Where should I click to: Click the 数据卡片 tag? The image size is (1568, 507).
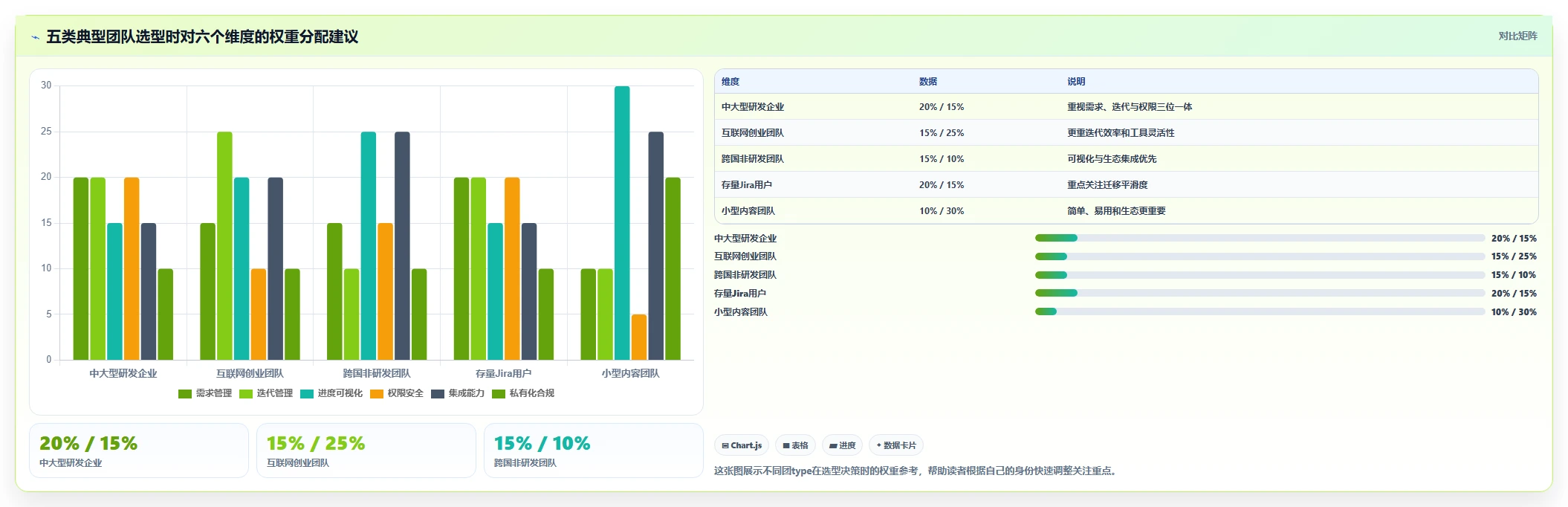click(x=896, y=445)
